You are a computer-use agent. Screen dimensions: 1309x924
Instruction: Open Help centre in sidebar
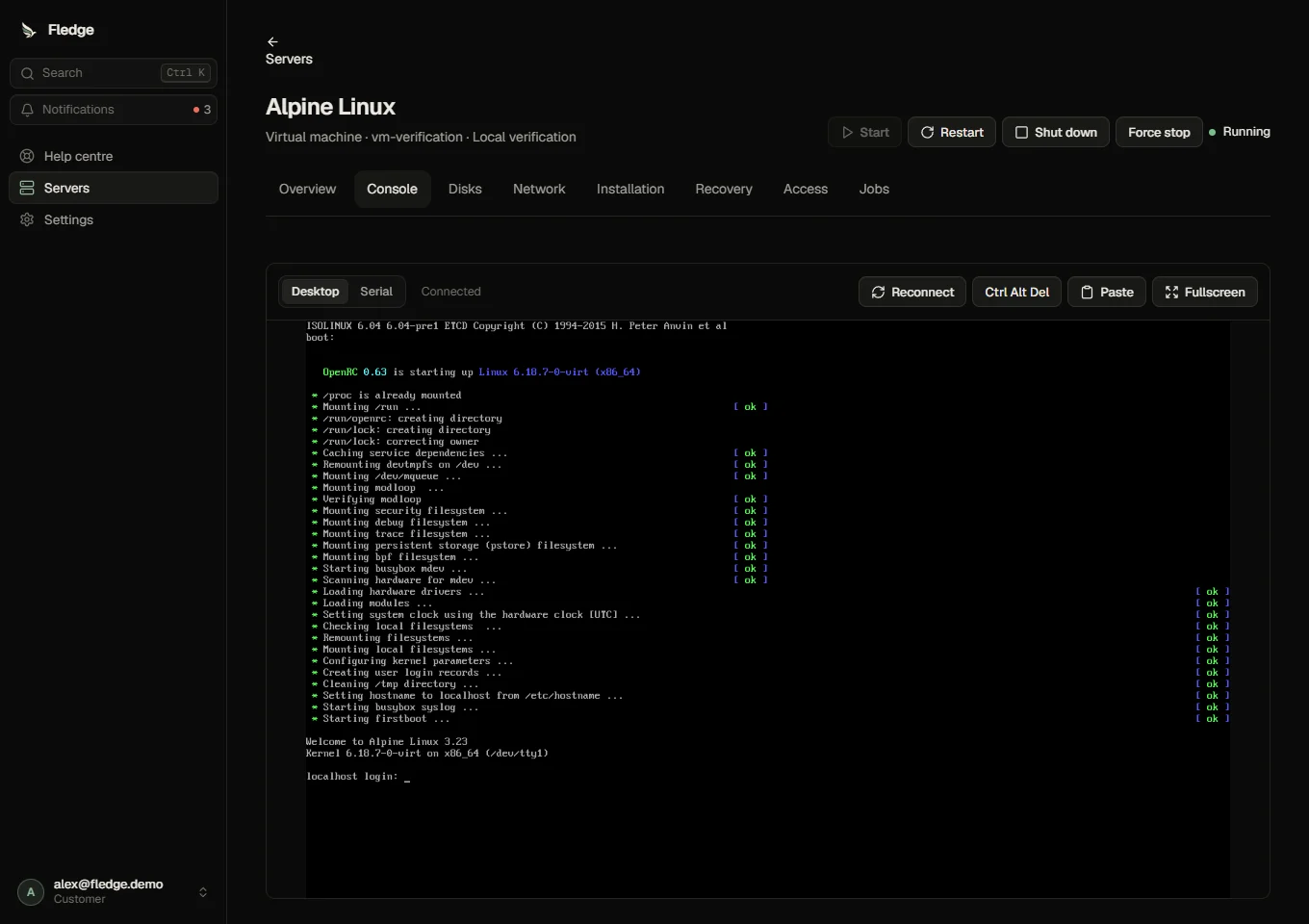[114, 156]
